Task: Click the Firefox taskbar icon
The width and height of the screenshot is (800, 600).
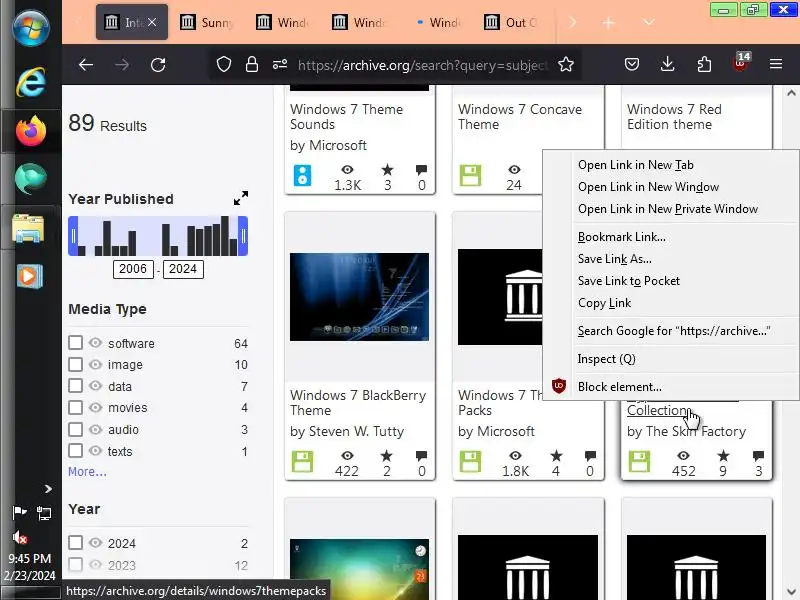Action: (31, 131)
